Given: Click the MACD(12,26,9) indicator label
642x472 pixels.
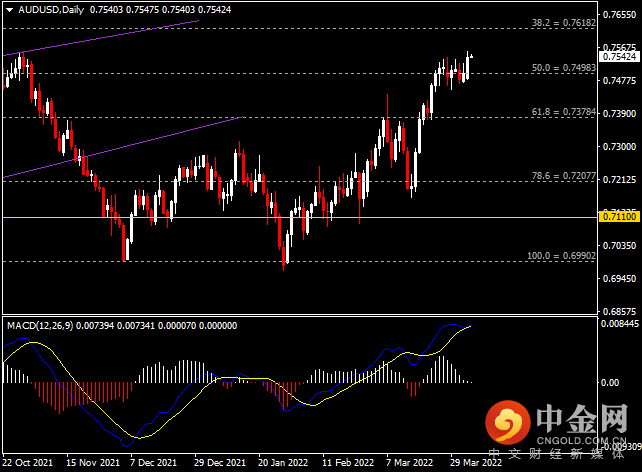Looking at the screenshot, I should point(40,326).
